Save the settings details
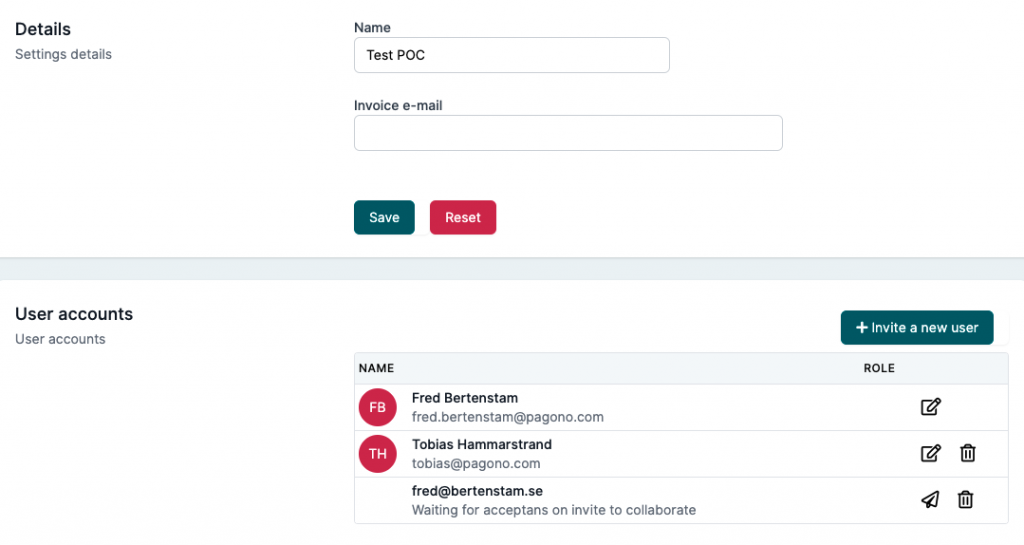Image resolution: width=1024 pixels, height=545 pixels. (384, 217)
